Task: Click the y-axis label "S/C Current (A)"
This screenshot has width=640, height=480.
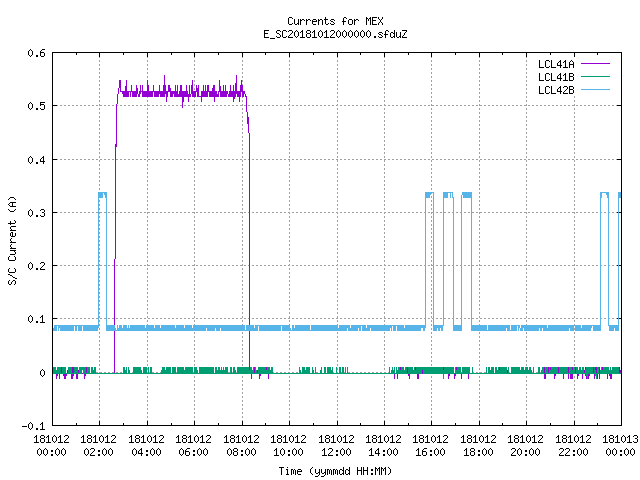Action: click(12, 240)
